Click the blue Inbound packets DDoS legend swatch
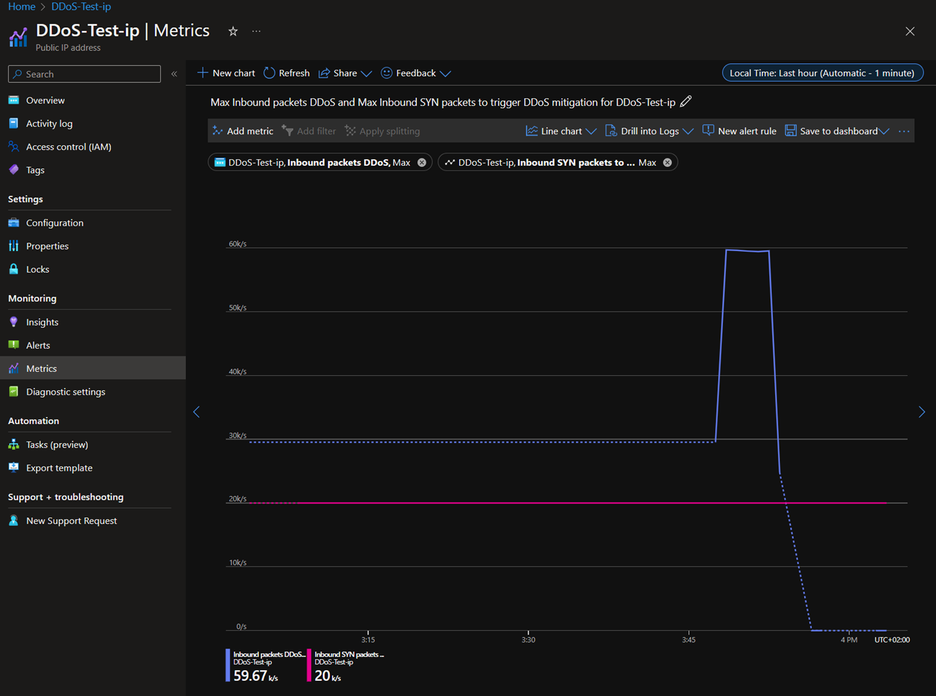The width and height of the screenshot is (936, 696). point(229,665)
